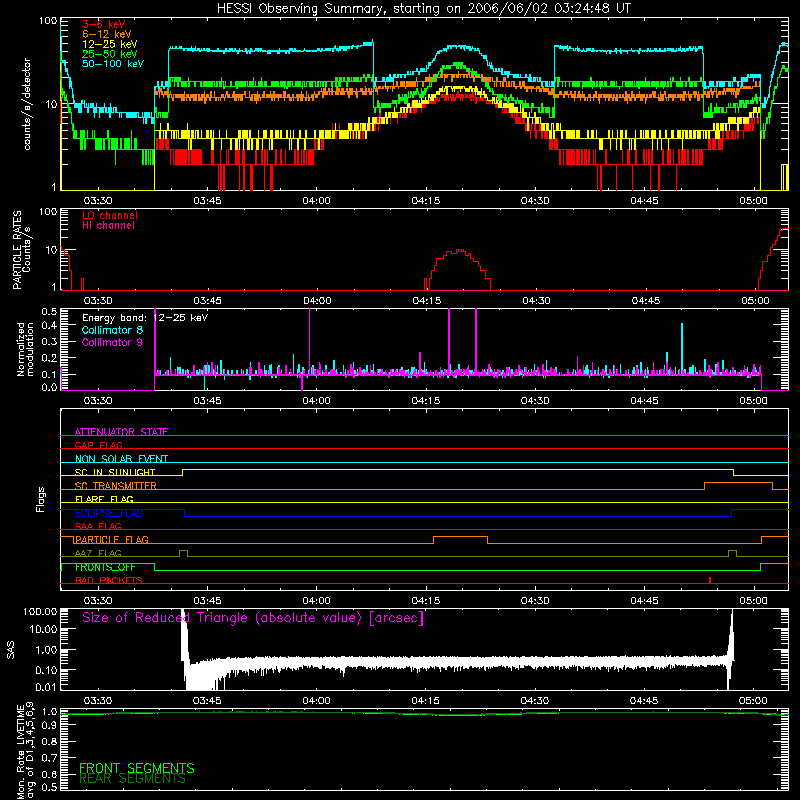800x800 pixels.
Task: Click the 0.7 value on LIVETIME axis
Action: (49, 757)
